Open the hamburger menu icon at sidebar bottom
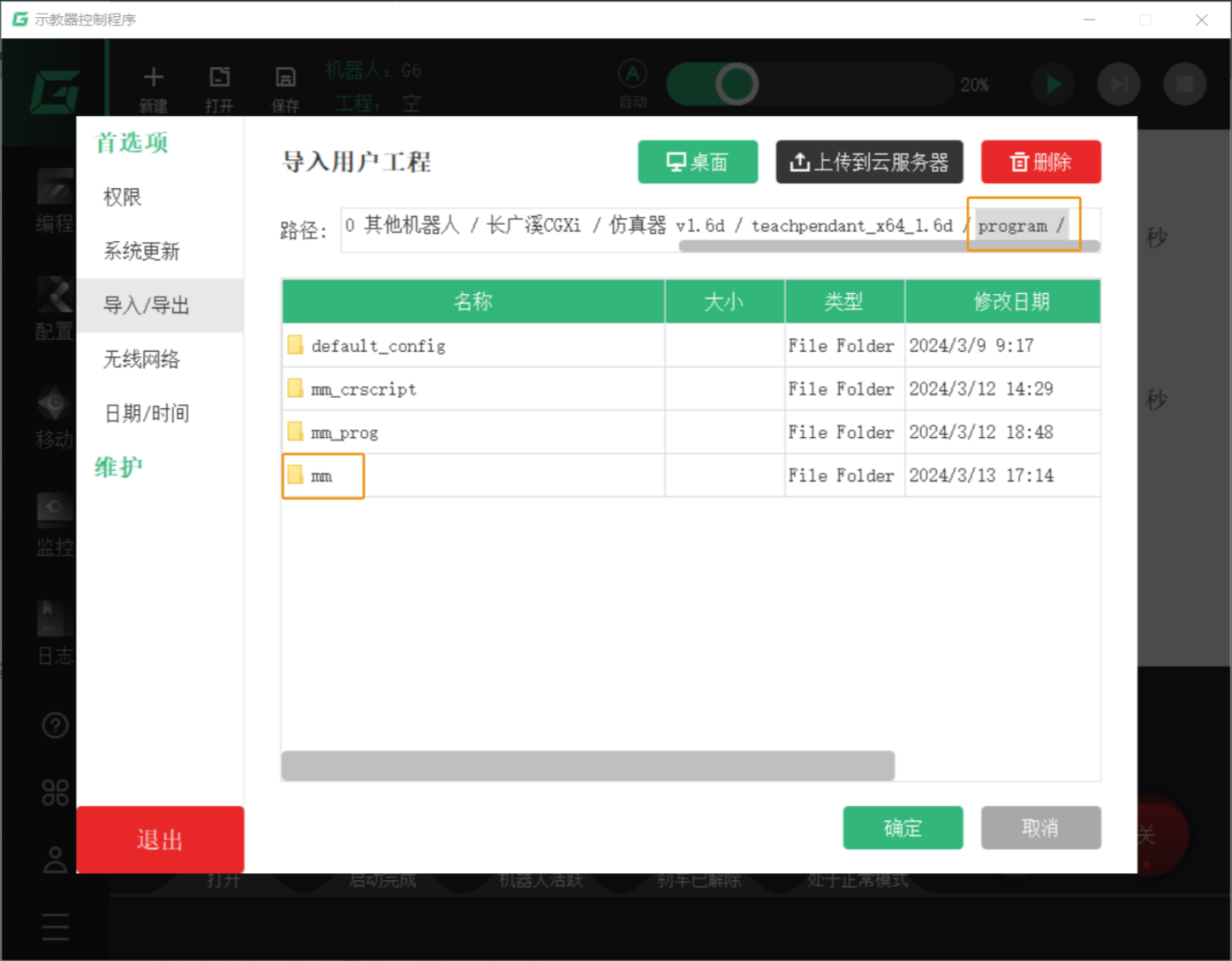The width and height of the screenshot is (1232, 961). coord(55,927)
